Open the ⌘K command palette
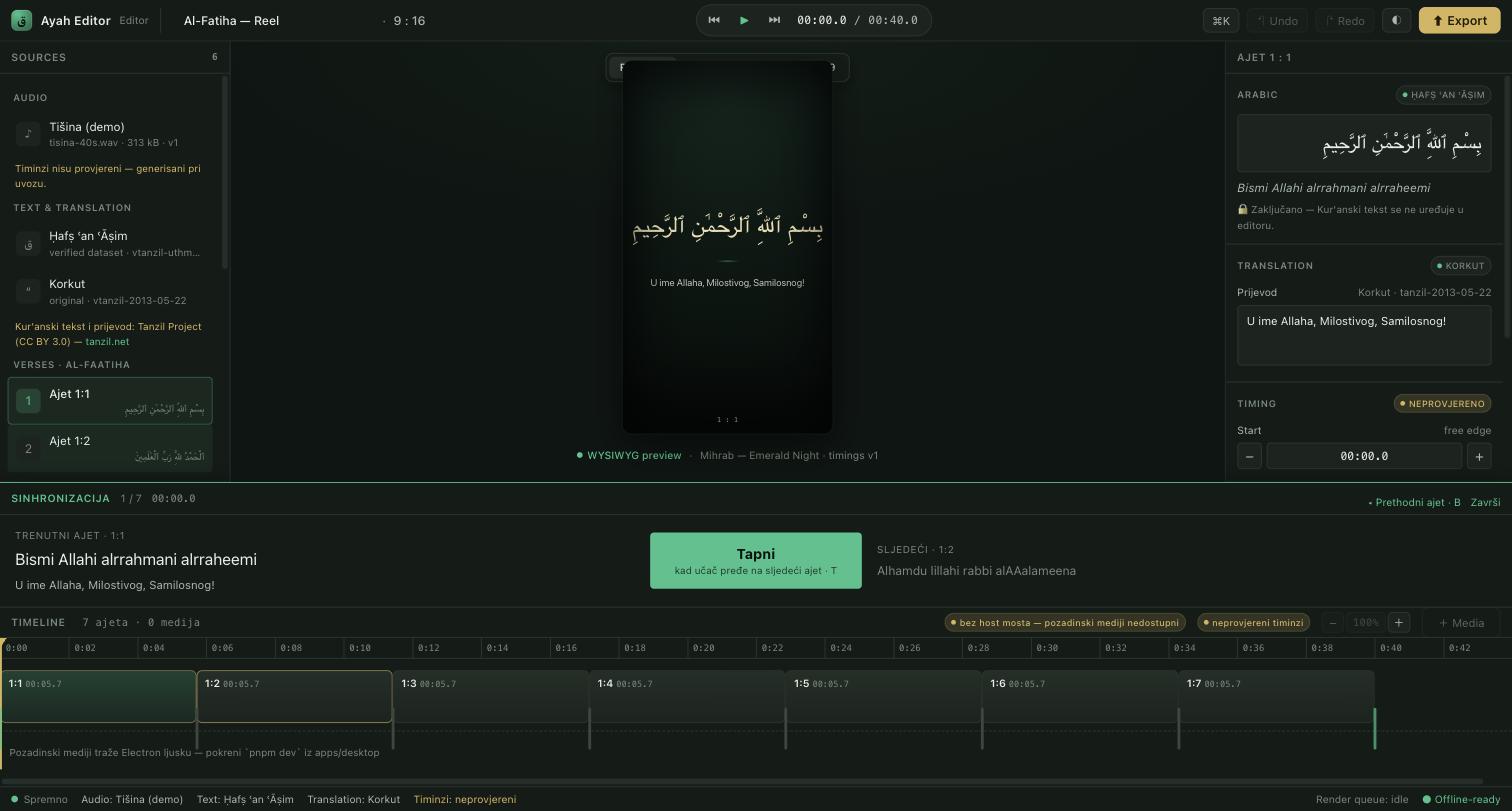The image size is (1512, 811). tap(1221, 20)
